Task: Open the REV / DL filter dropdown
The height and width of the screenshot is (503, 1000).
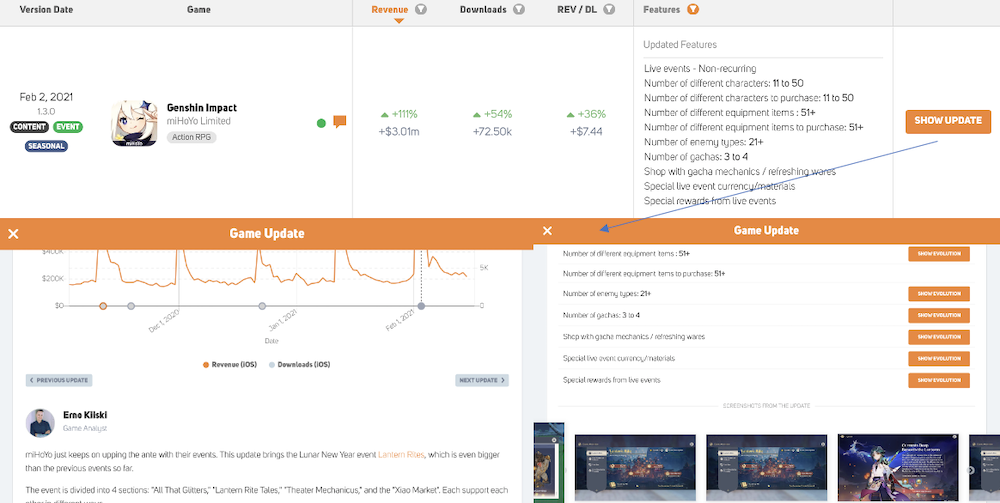Action: pos(609,10)
